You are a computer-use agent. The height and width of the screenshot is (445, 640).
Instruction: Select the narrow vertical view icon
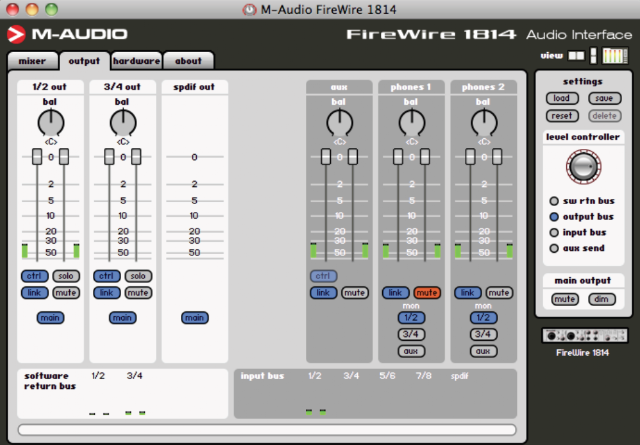pyautogui.click(x=593, y=56)
